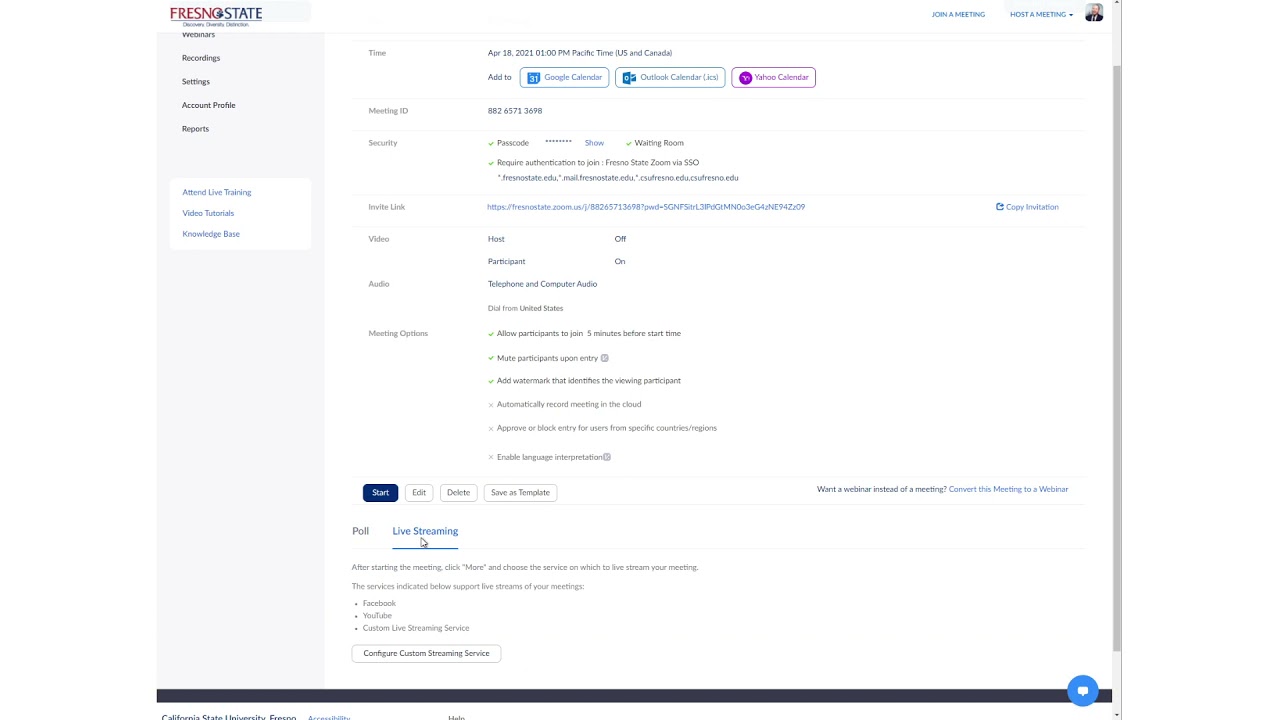Click the YouTube list item
1280x720 pixels.
(x=377, y=615)
